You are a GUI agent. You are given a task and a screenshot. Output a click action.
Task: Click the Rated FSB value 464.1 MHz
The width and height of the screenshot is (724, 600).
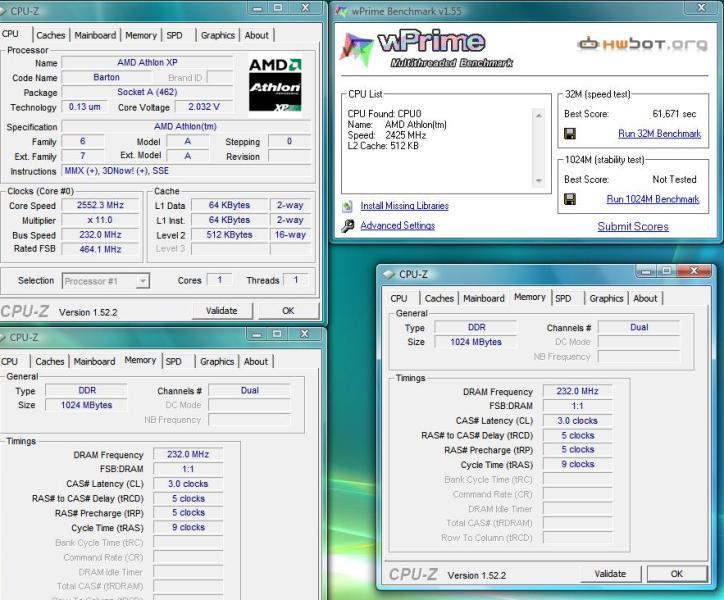tap(100, 249)
